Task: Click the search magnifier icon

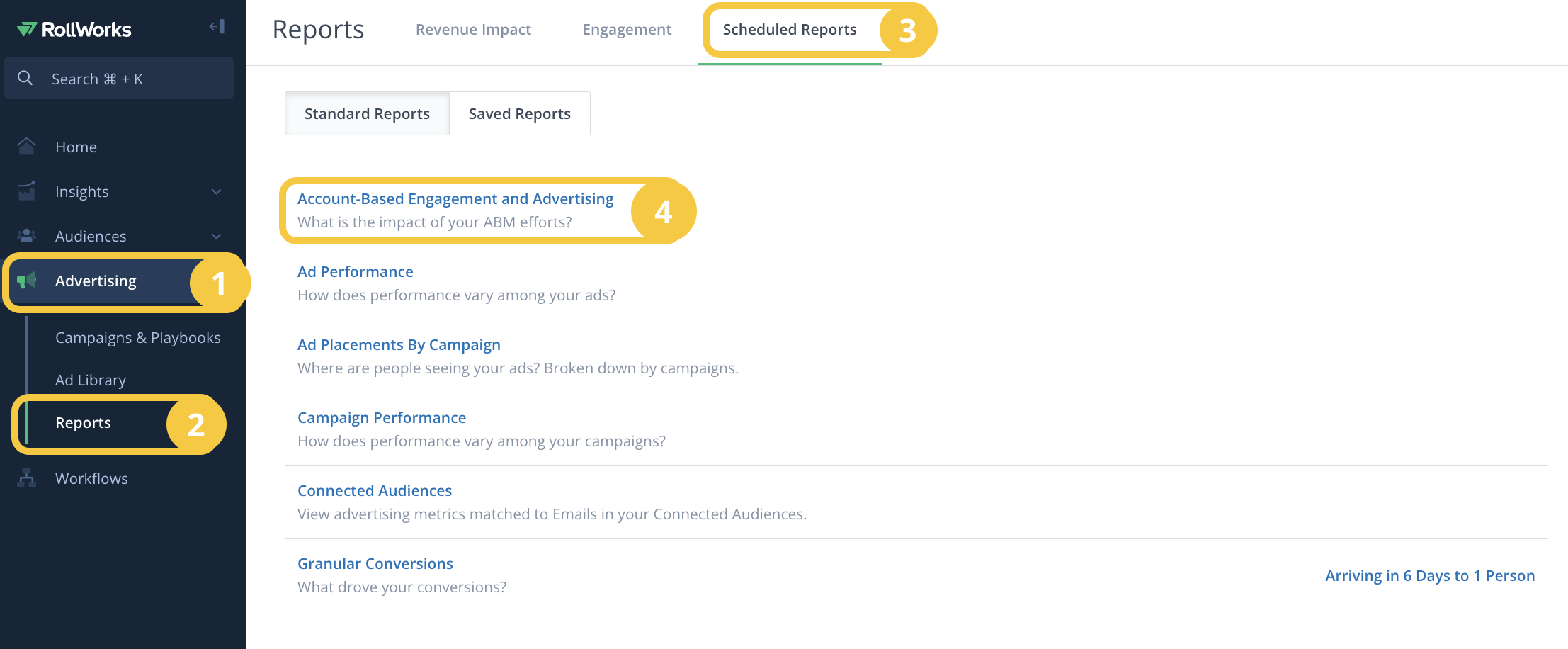Action: tap(25, 78)
